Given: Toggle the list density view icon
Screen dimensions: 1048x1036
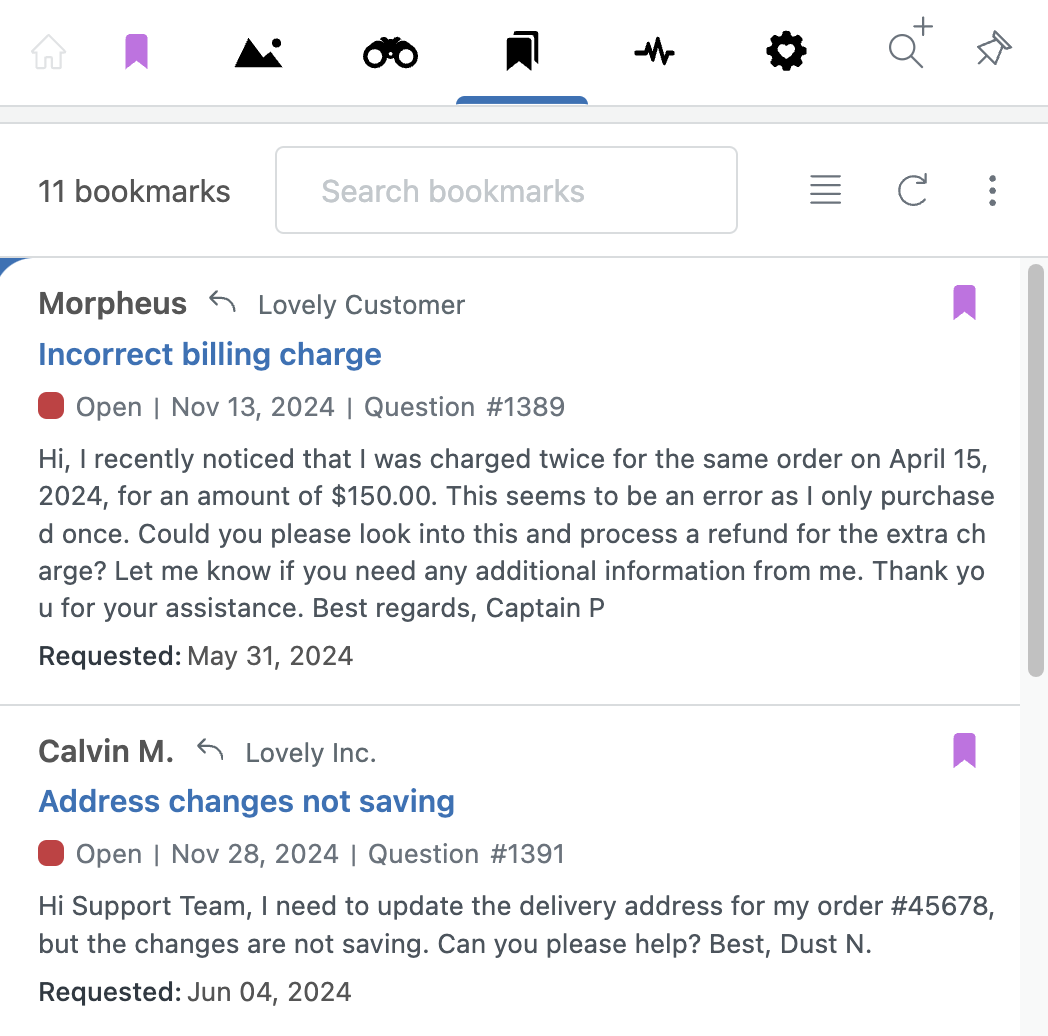Looking at the screenshot, I should [825, 190].
